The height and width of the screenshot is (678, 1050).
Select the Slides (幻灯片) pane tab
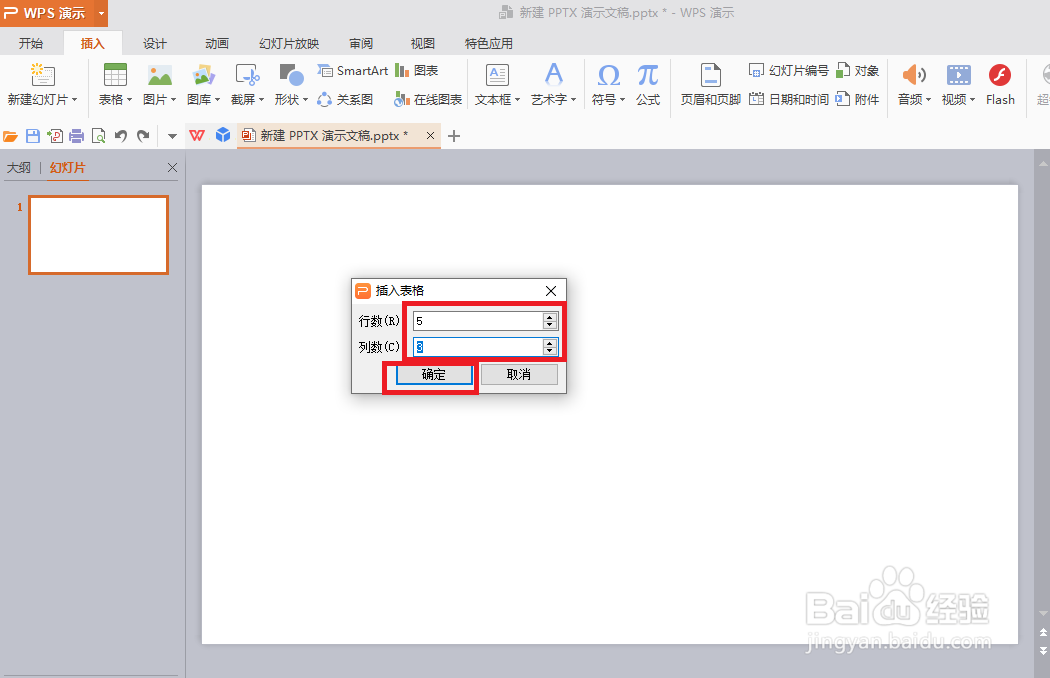coord(68,167)
